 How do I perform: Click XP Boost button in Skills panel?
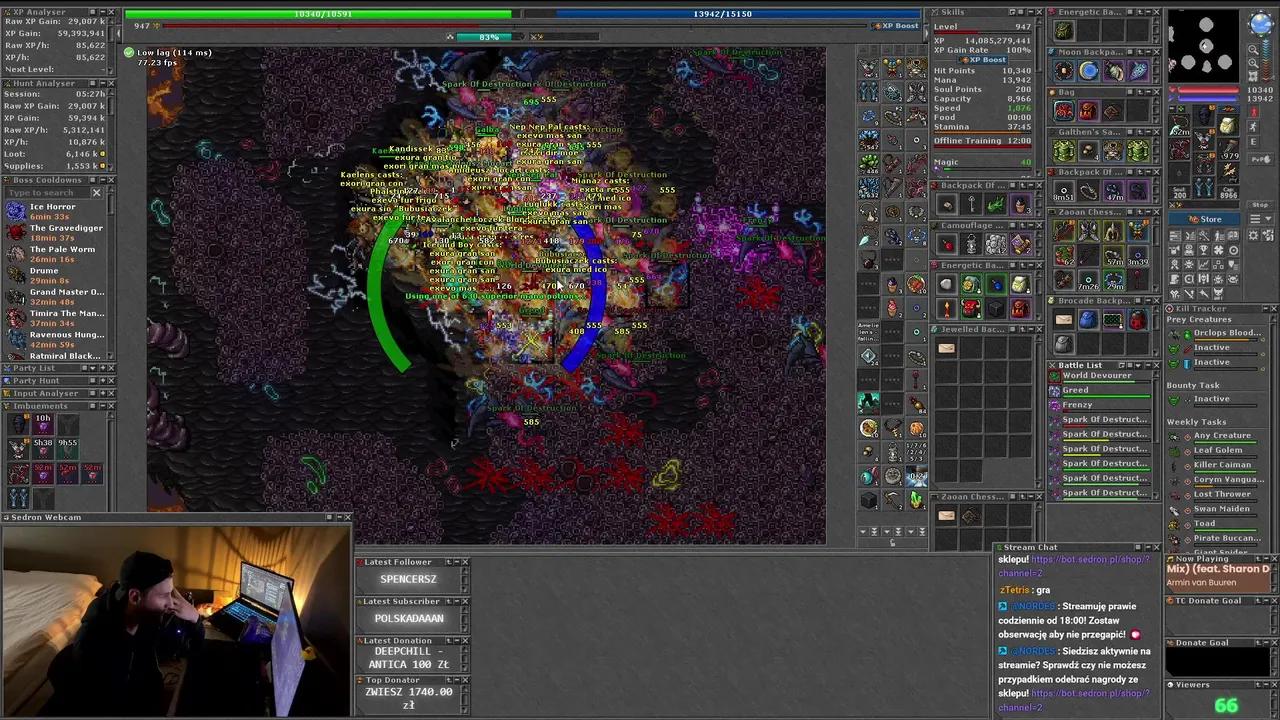(982, 60)
